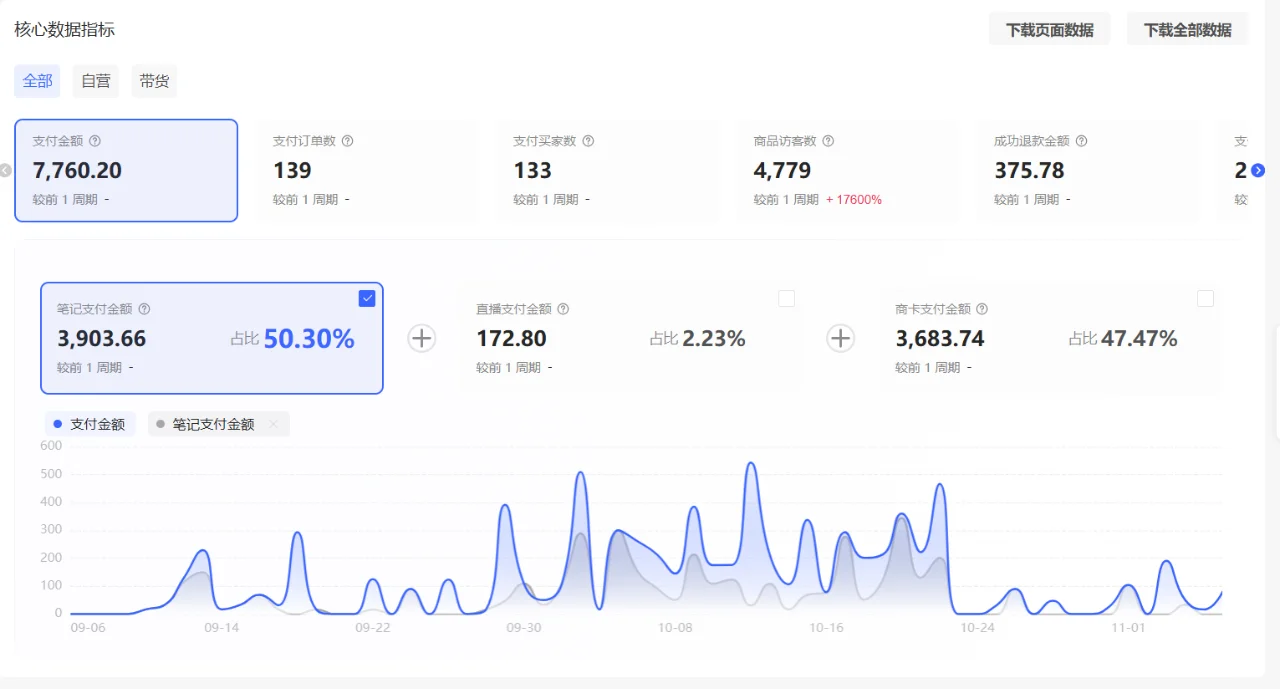Select the 全部 tab
This screenshot has height=689, width=1280.
[37, 81]
